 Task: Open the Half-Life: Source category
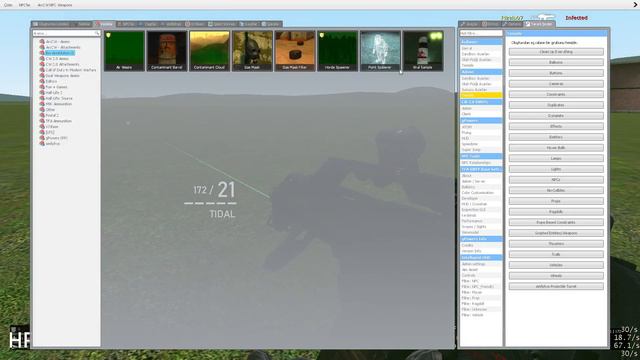59,98
